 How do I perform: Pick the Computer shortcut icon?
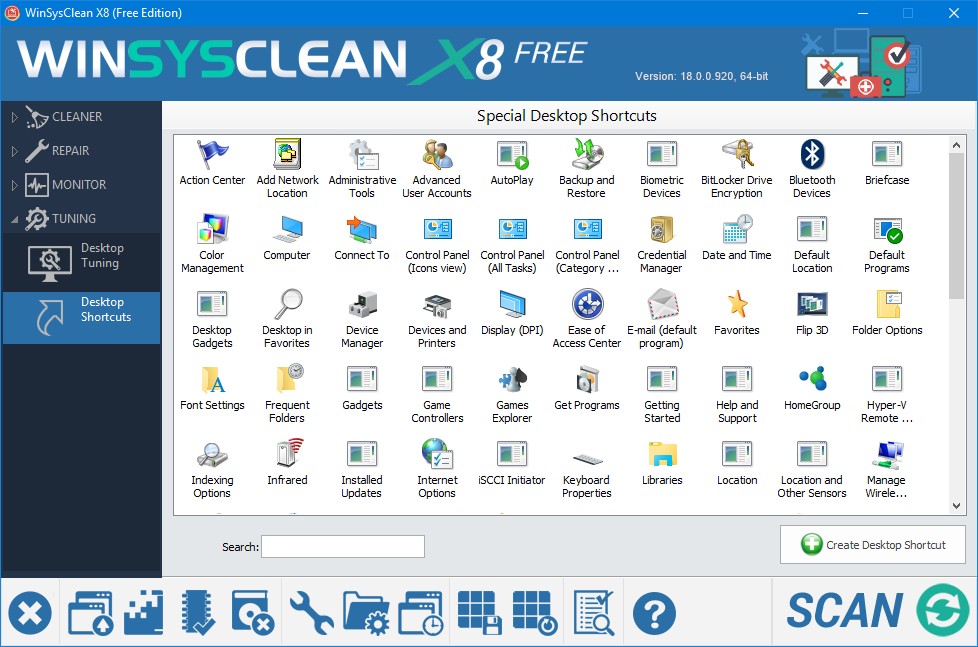(287, 229)
